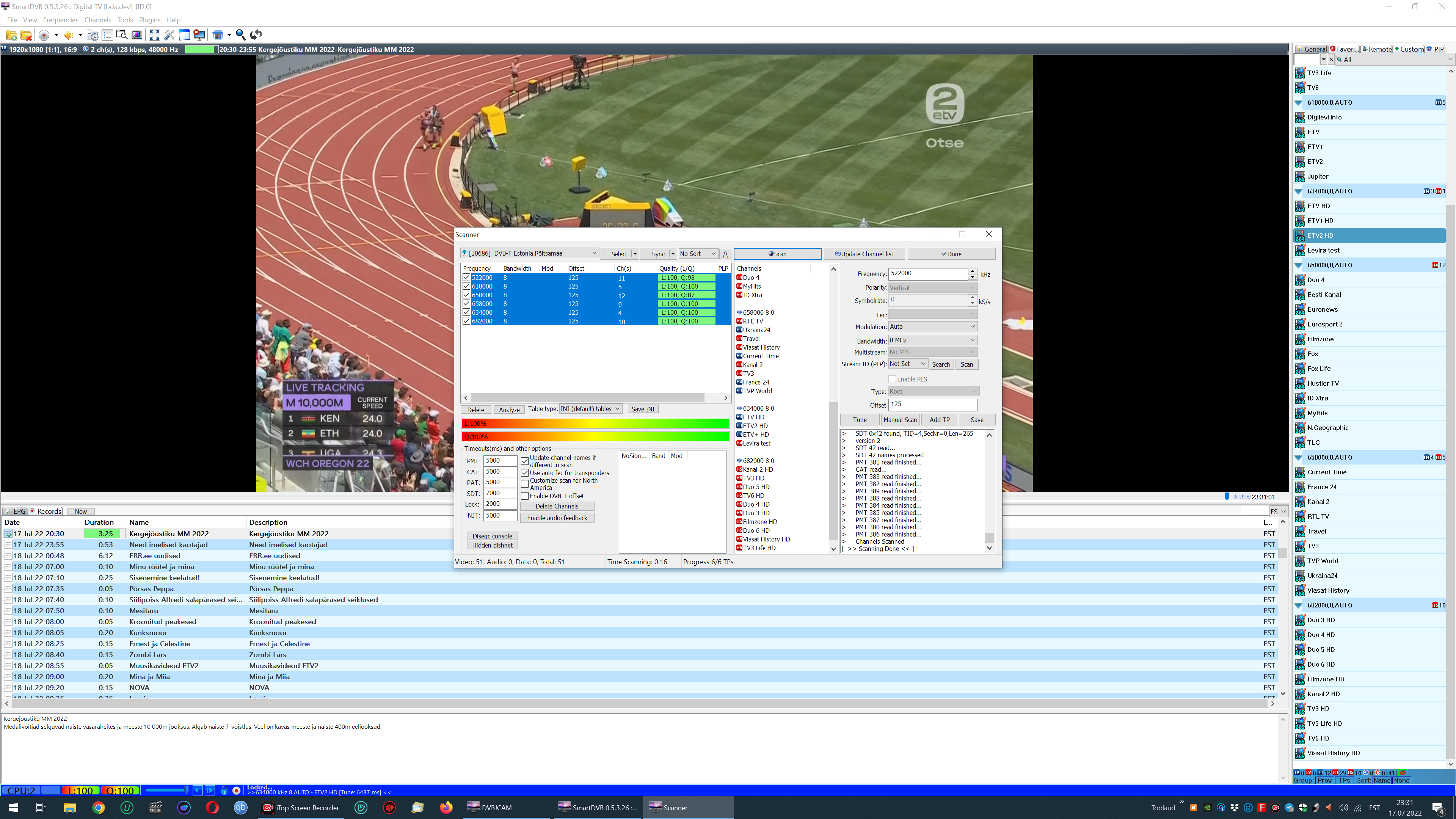Viewport: 1456px width, 819px height.
Task: Open Chrome from the Windows taskbar
Action: pos(98,808)
